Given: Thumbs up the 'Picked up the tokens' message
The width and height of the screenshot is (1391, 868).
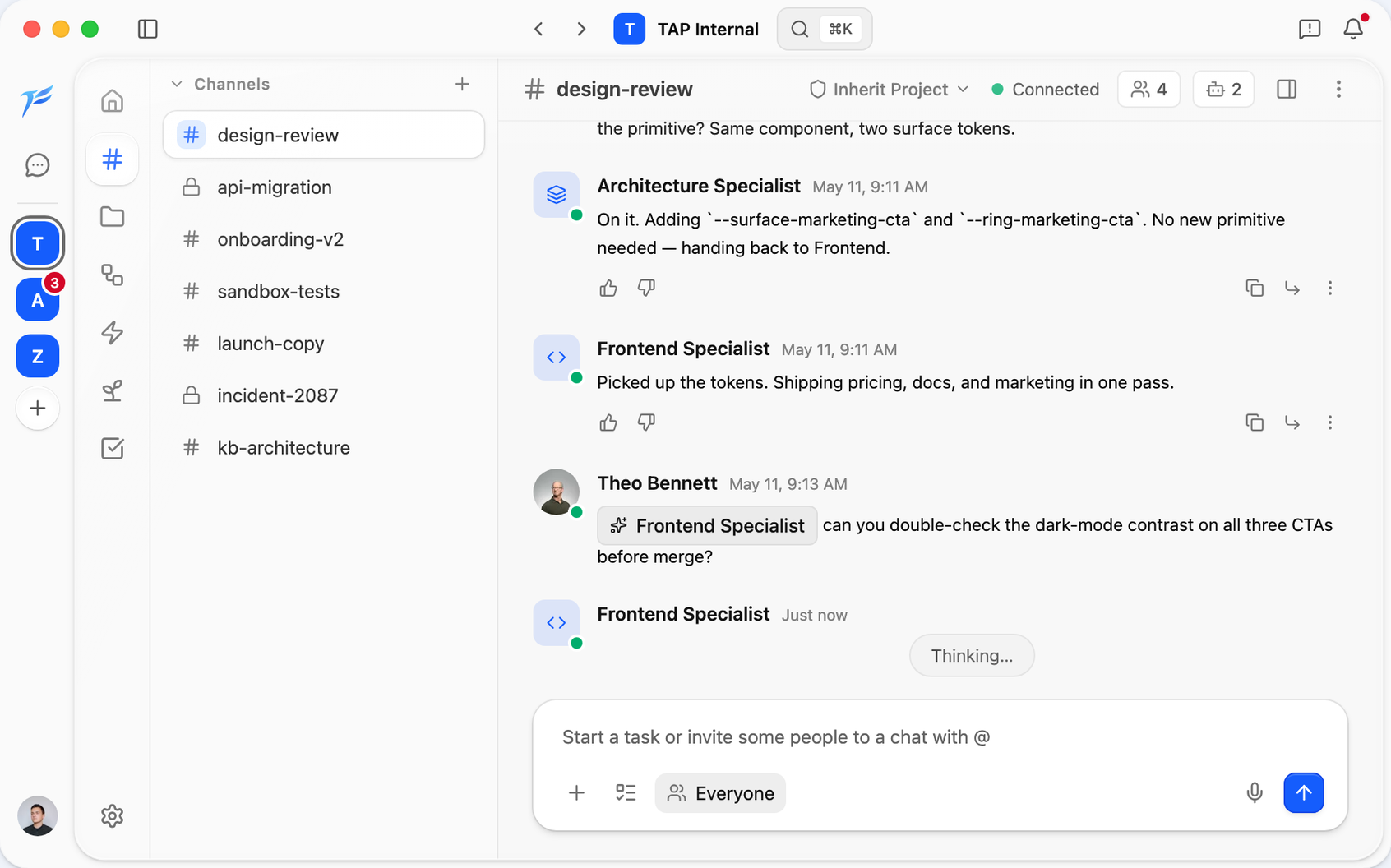Looking at the screenshot, I should 608,422.
